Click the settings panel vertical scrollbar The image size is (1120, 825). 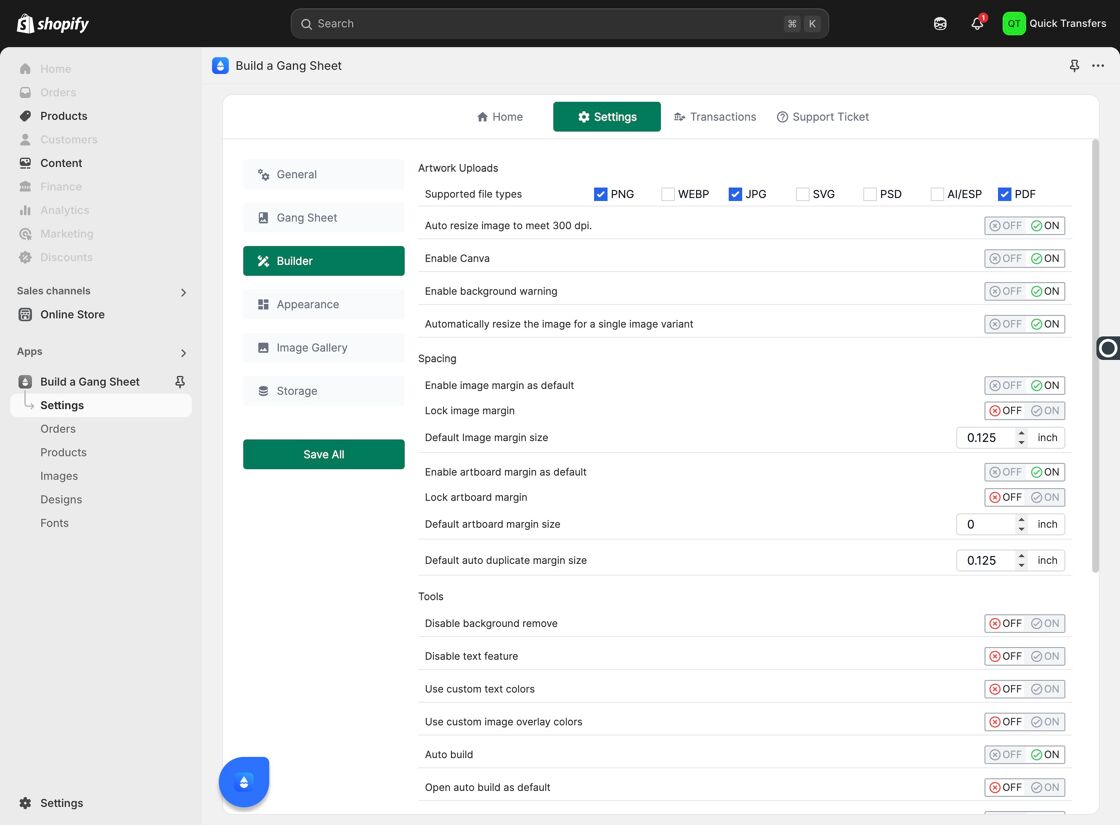tap(1095, 356)
